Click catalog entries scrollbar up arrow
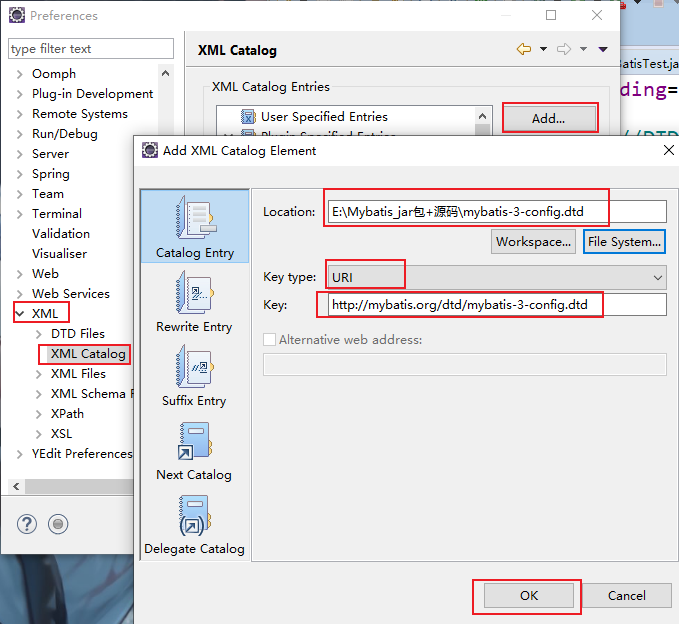 [x=482, y=116]
